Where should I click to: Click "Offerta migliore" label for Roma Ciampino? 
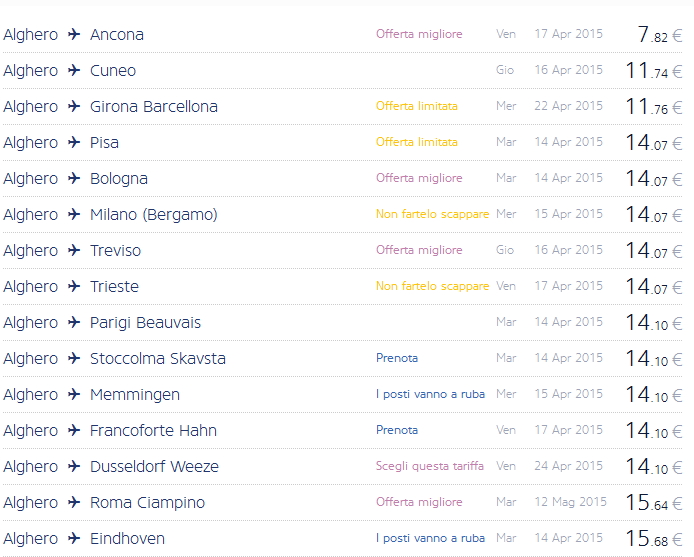tap(419, 502)
